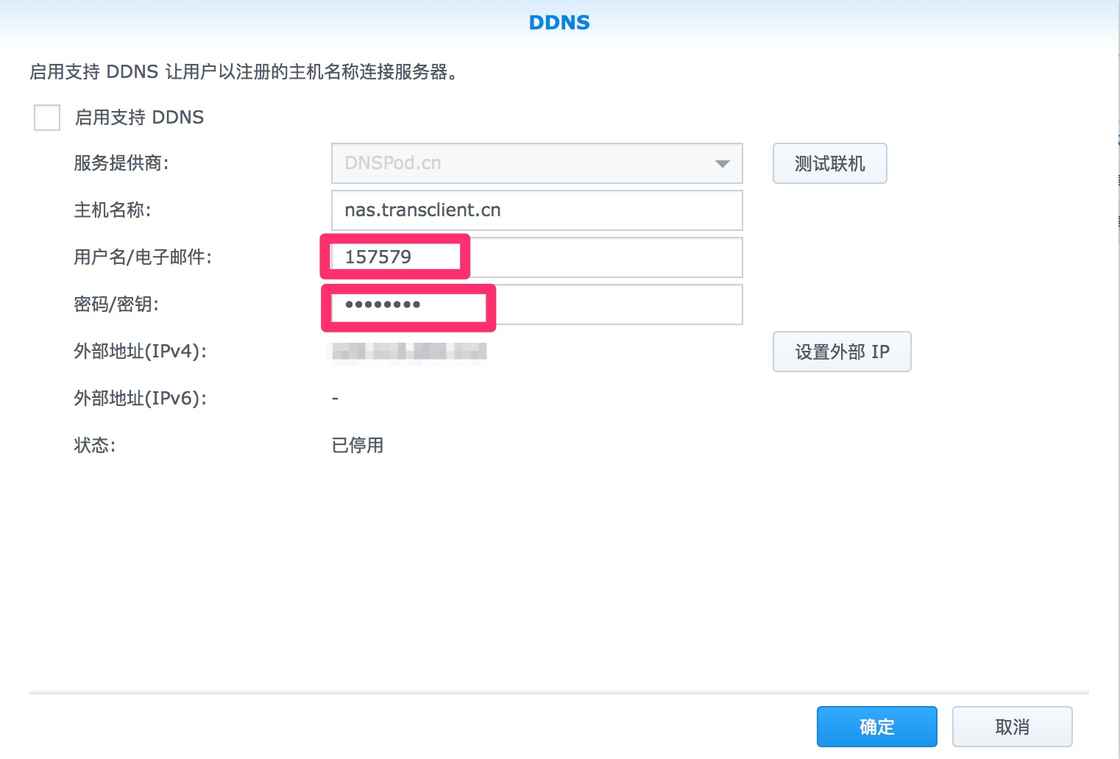
Task: Focus the nas.transclient.cn hostname field
Action: click(536, 211)
